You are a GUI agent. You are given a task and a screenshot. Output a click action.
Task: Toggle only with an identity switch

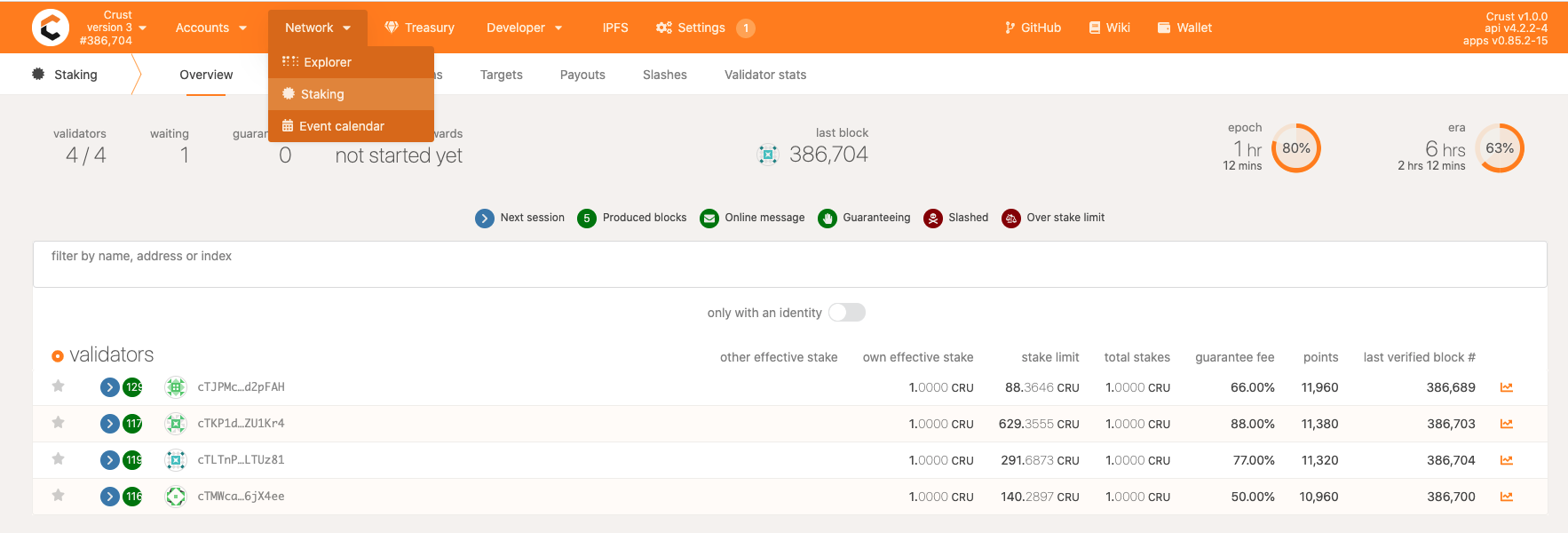point(847,313)
